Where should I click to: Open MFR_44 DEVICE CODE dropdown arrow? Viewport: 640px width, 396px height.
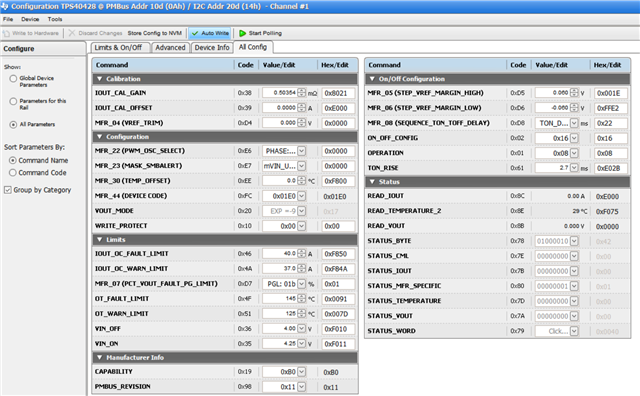tap(301, 196)
